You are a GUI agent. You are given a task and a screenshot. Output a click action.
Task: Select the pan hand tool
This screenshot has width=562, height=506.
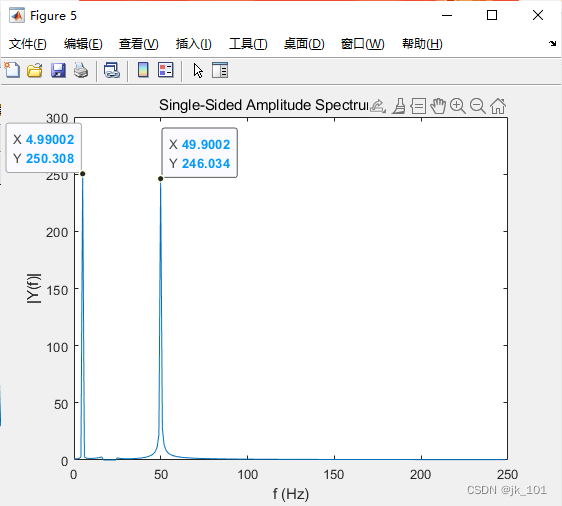(x=438, y=106)
